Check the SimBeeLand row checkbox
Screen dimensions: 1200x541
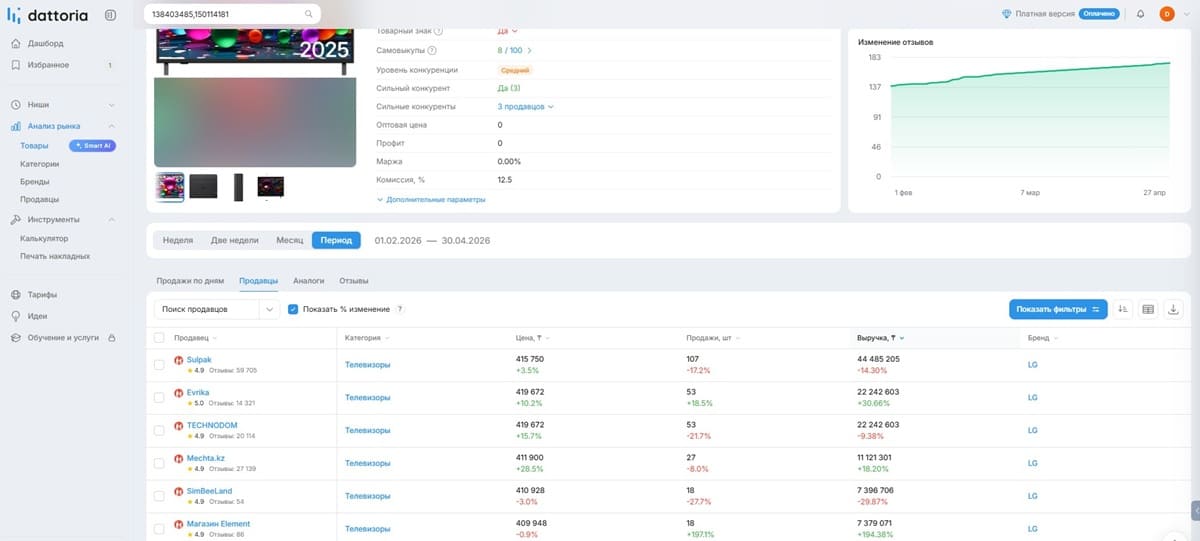160,496
